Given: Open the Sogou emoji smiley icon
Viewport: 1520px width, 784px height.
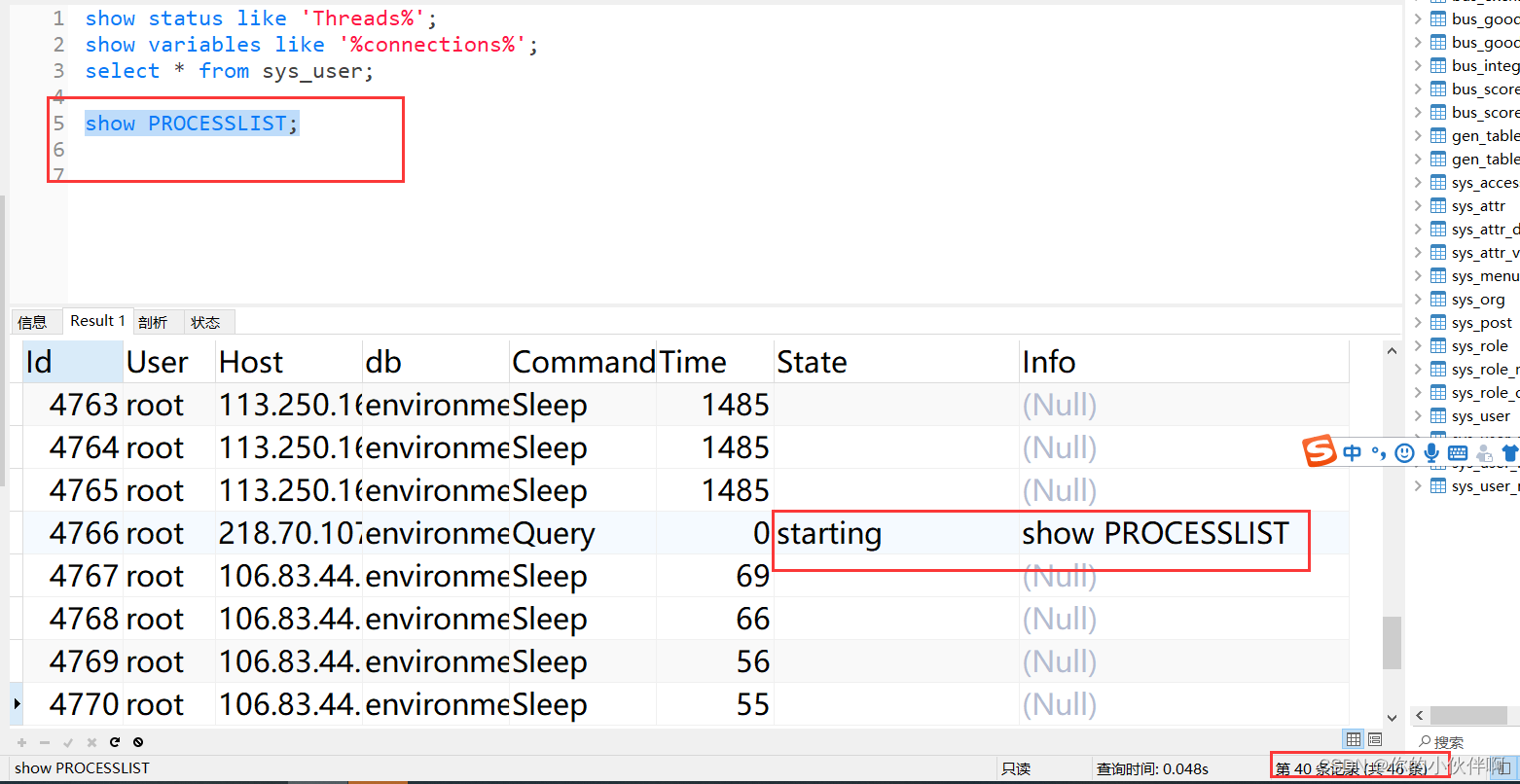Looking at the screenshot, I should point(1404,453).
